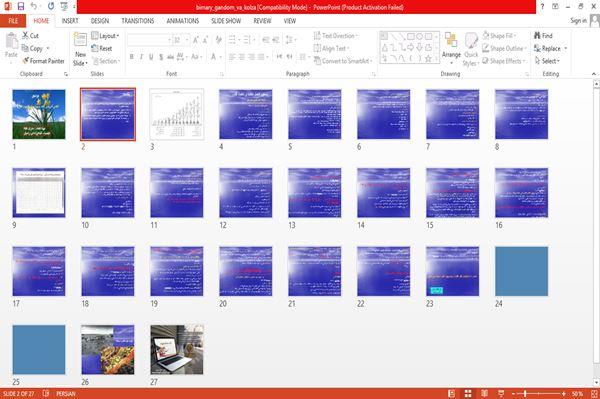Open the Layout dropdown
Screen dimensions: 600x399
pos(105,36)
